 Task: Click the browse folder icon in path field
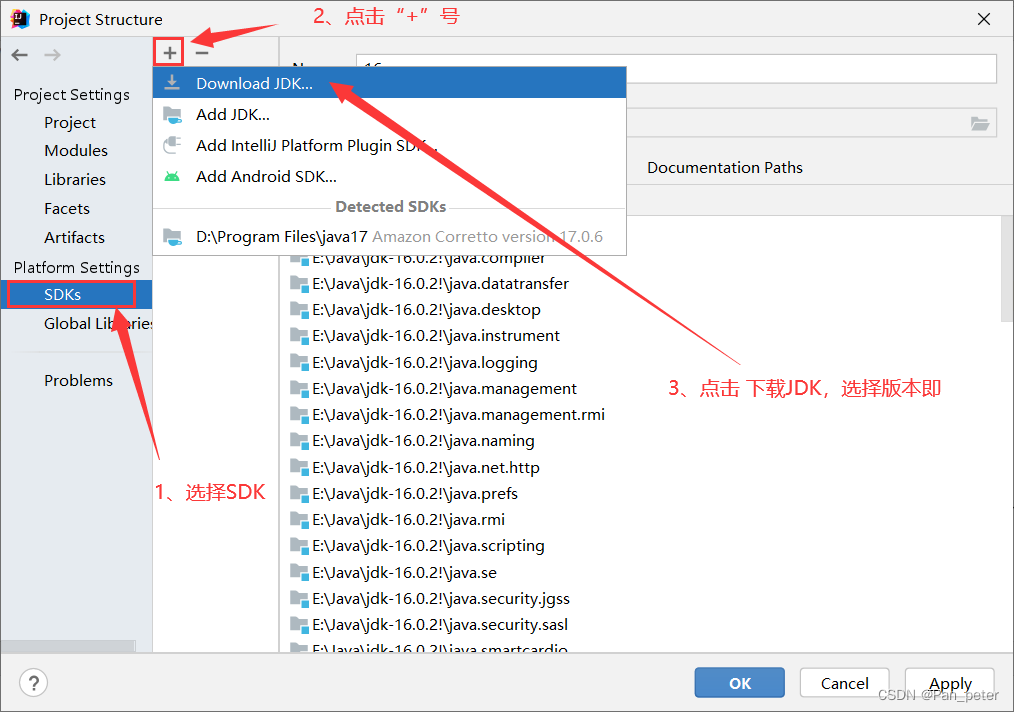click(x=980, y=124)
